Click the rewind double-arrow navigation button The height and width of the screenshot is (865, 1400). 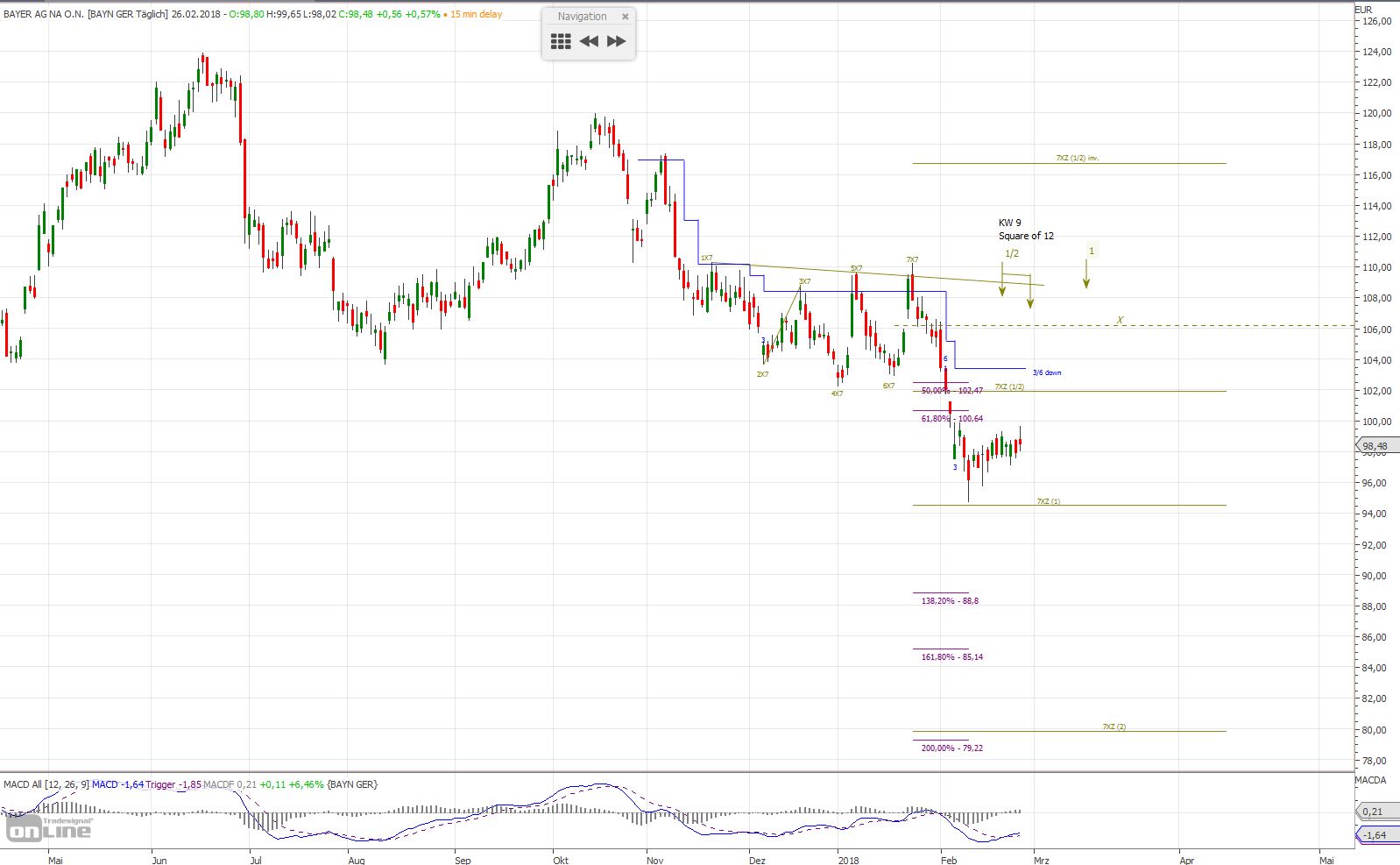coord(589,41)
